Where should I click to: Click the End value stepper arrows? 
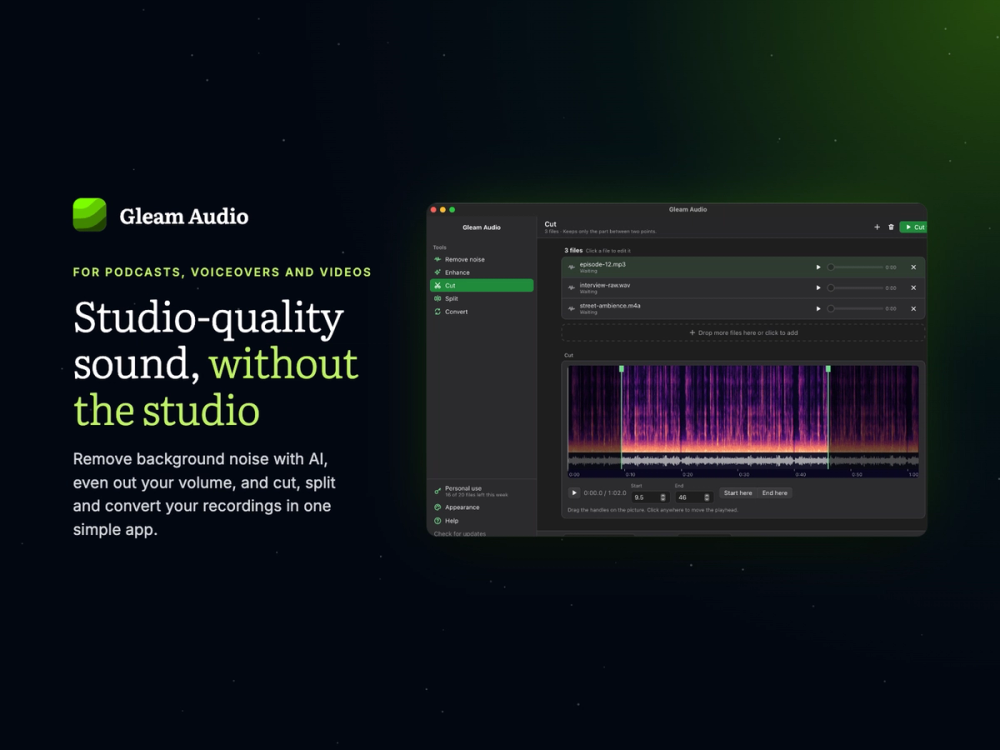tap(707, 497)
